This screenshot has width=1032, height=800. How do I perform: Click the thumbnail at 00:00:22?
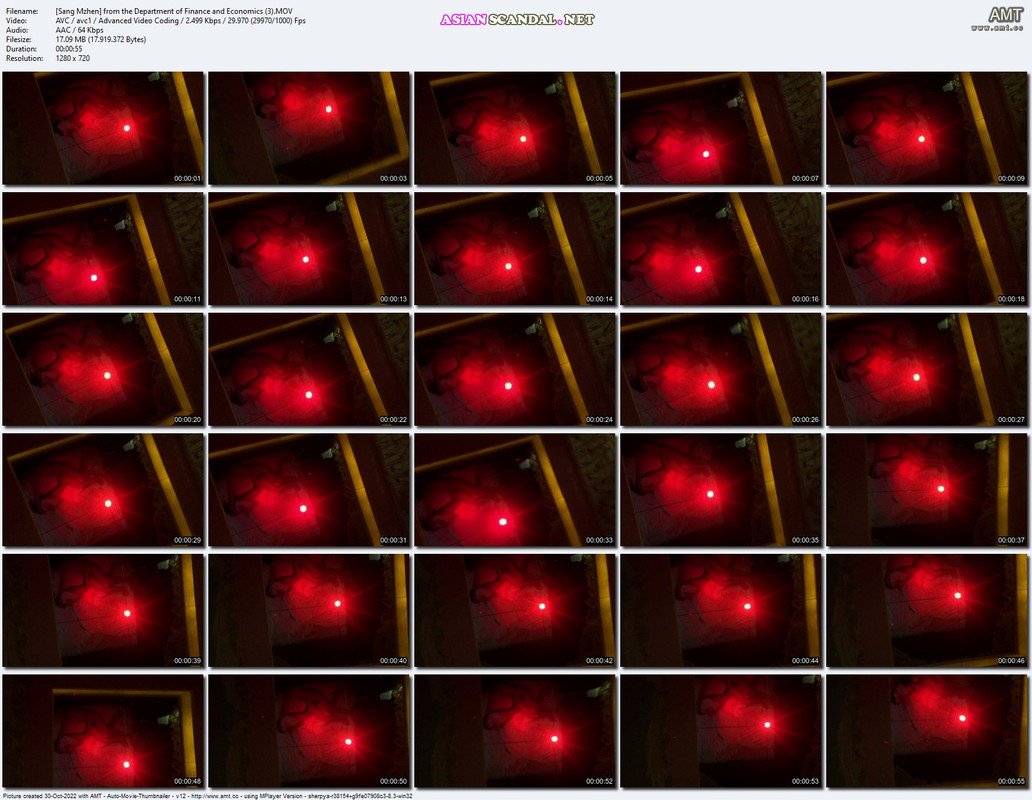point(309,369)
